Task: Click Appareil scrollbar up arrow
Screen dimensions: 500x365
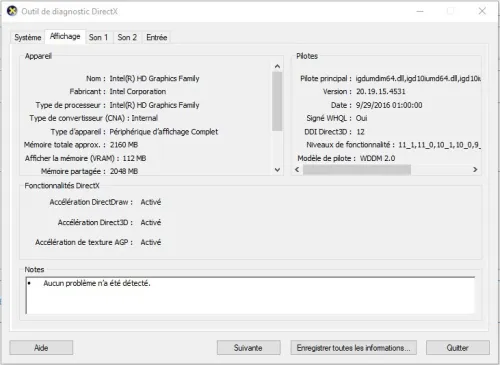Action: point(277,66)
